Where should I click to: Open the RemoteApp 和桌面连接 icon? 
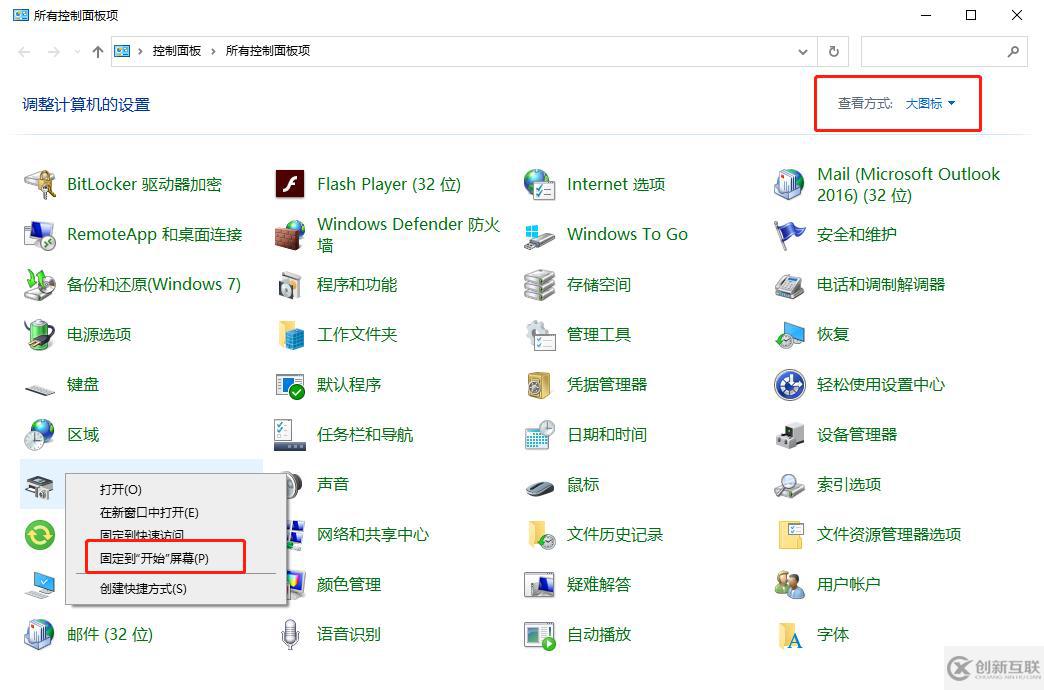40,234
